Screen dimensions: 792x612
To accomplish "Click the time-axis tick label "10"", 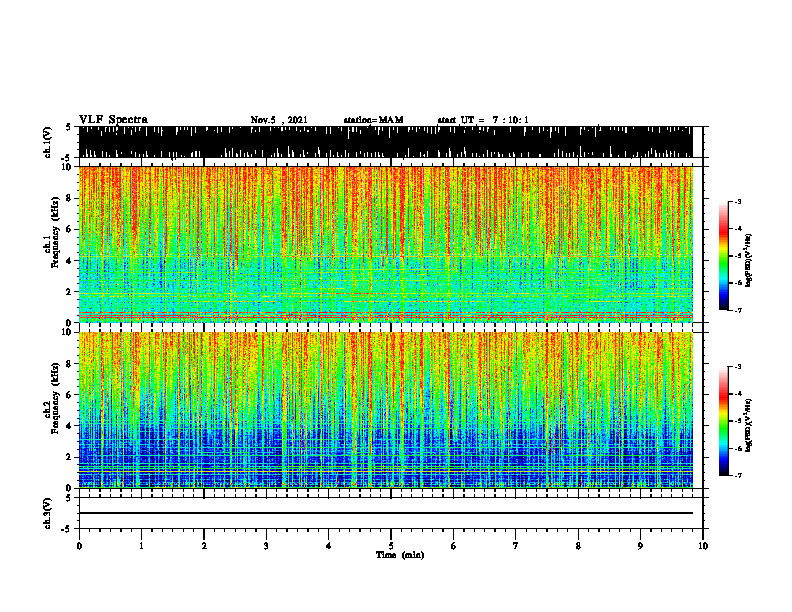I will [703, 546].
